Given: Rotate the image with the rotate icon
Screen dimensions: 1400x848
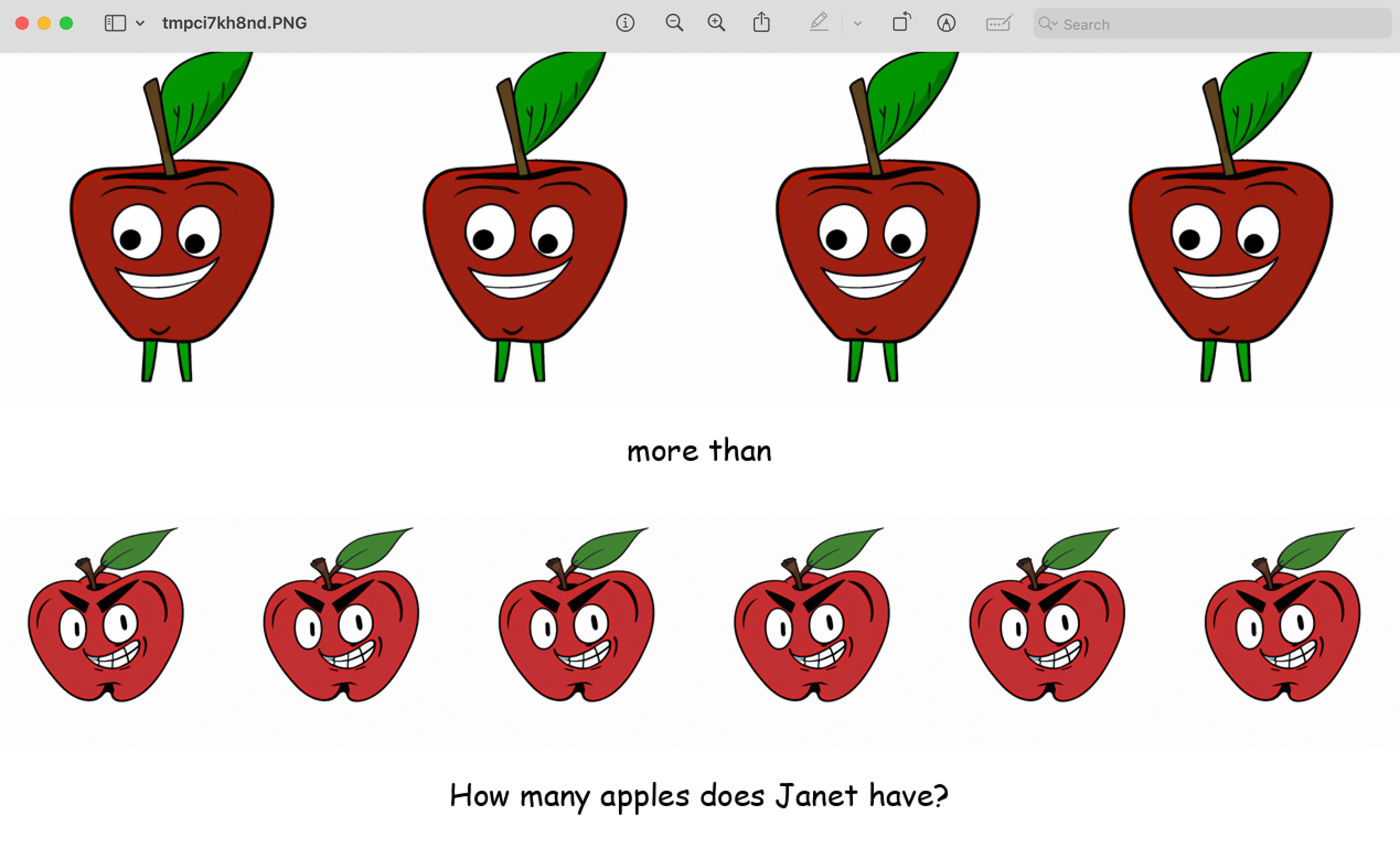Looking at the screenshot, I should pyautogui.click(x=901, y=23).
